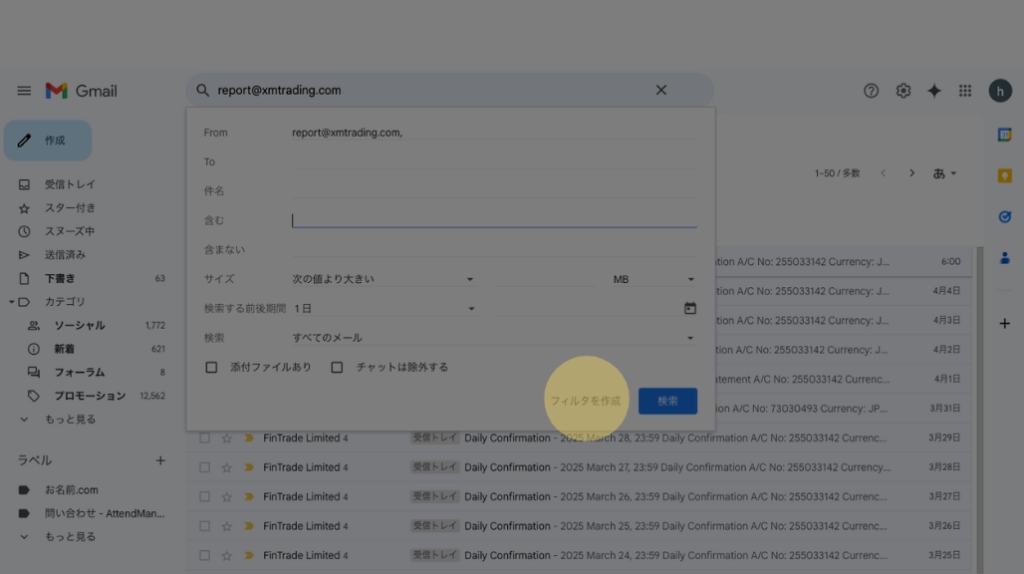The height and width of the screenshot is (574, 1024).
Task: Open the date picker calendar icon
Action: tap(690, 308)
